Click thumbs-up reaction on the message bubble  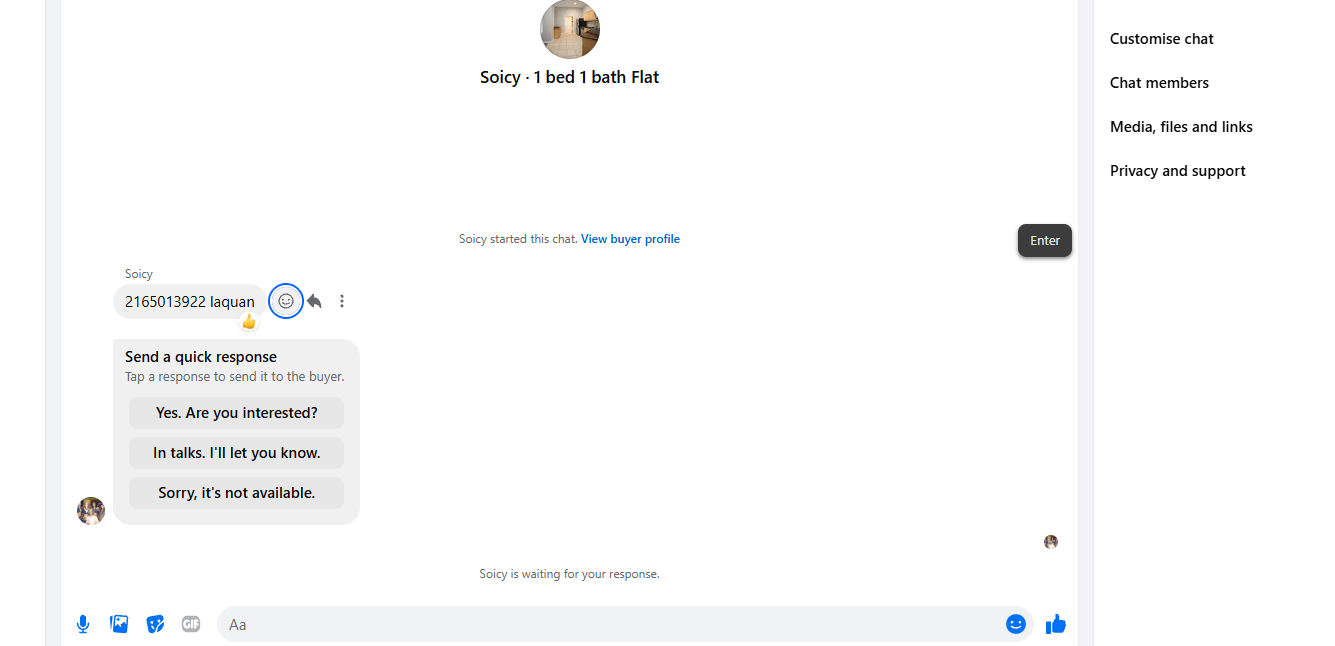[x=249, y=322]
